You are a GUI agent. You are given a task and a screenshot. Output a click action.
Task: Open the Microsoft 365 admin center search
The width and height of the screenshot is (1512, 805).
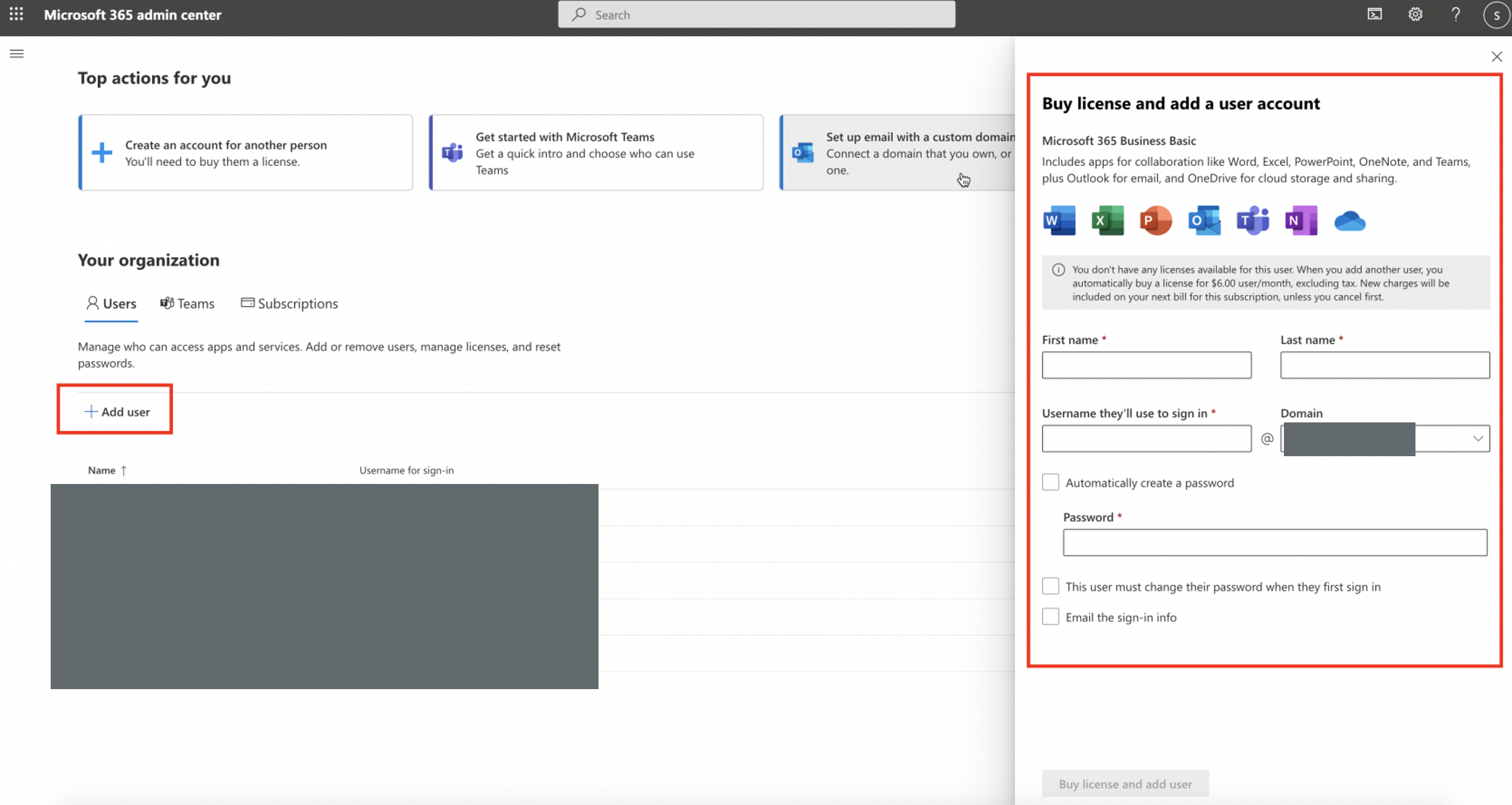click(x=756, y=14)
